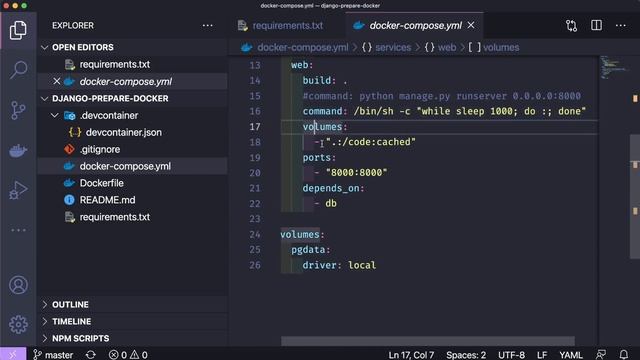Close the docker-compose.yml tab
This screenshot has height=360, width=640.
point(471,25)
